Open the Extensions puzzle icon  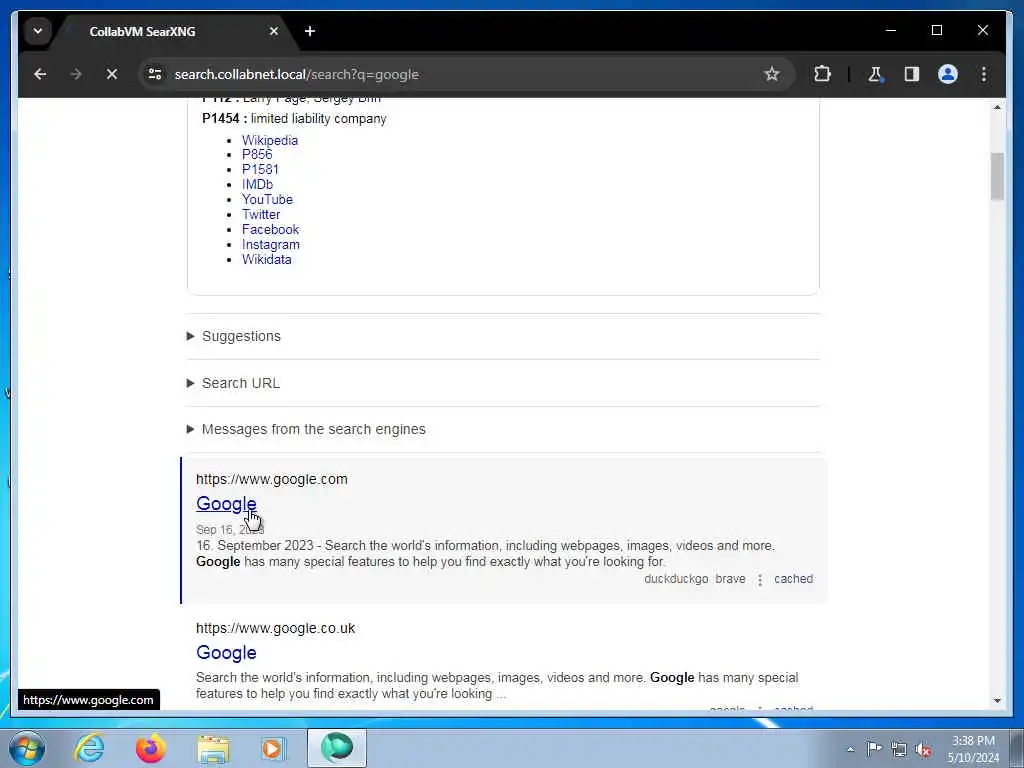pos(822,74)
